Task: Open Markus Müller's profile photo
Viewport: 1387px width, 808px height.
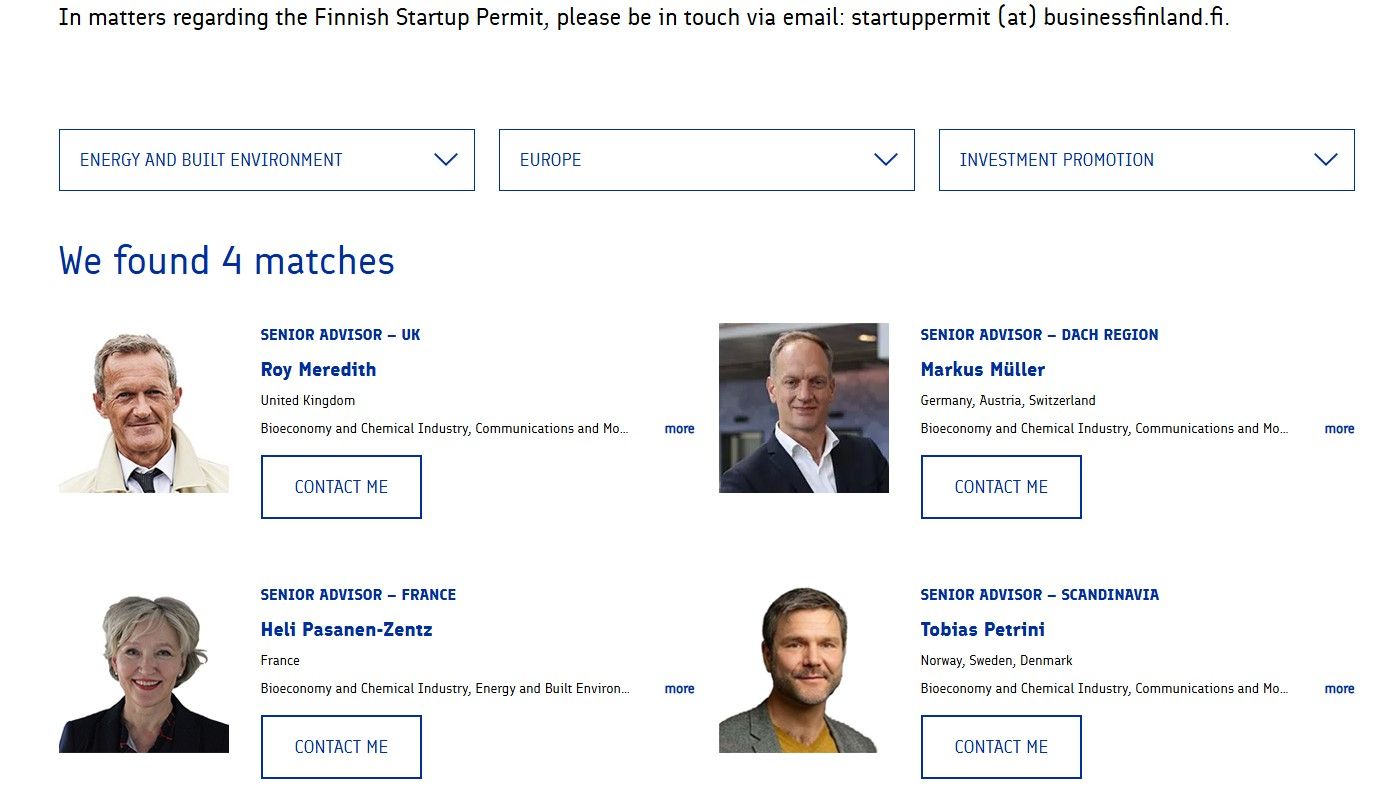Action: click(x=804, y=408)
